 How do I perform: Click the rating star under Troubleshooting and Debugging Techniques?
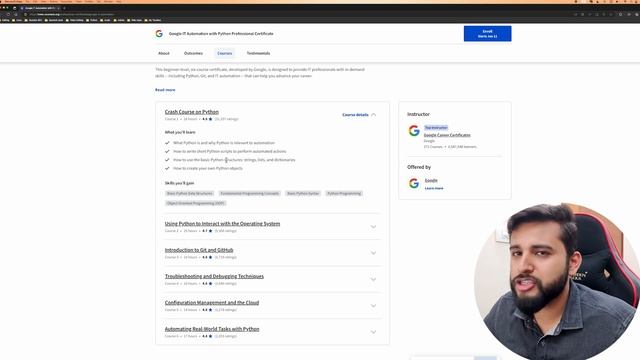pos(211,284)
